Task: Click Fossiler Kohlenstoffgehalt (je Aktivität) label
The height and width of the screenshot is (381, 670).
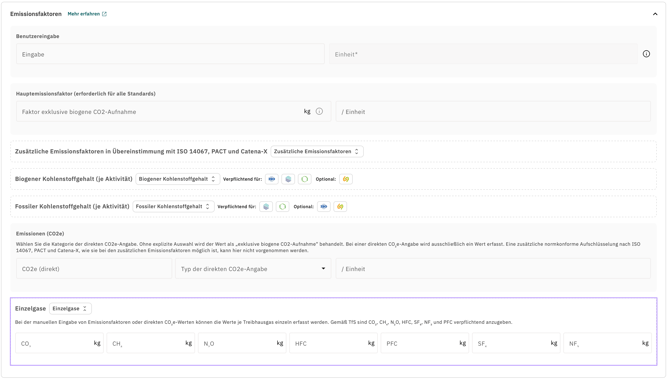Action: coord(72,206)
